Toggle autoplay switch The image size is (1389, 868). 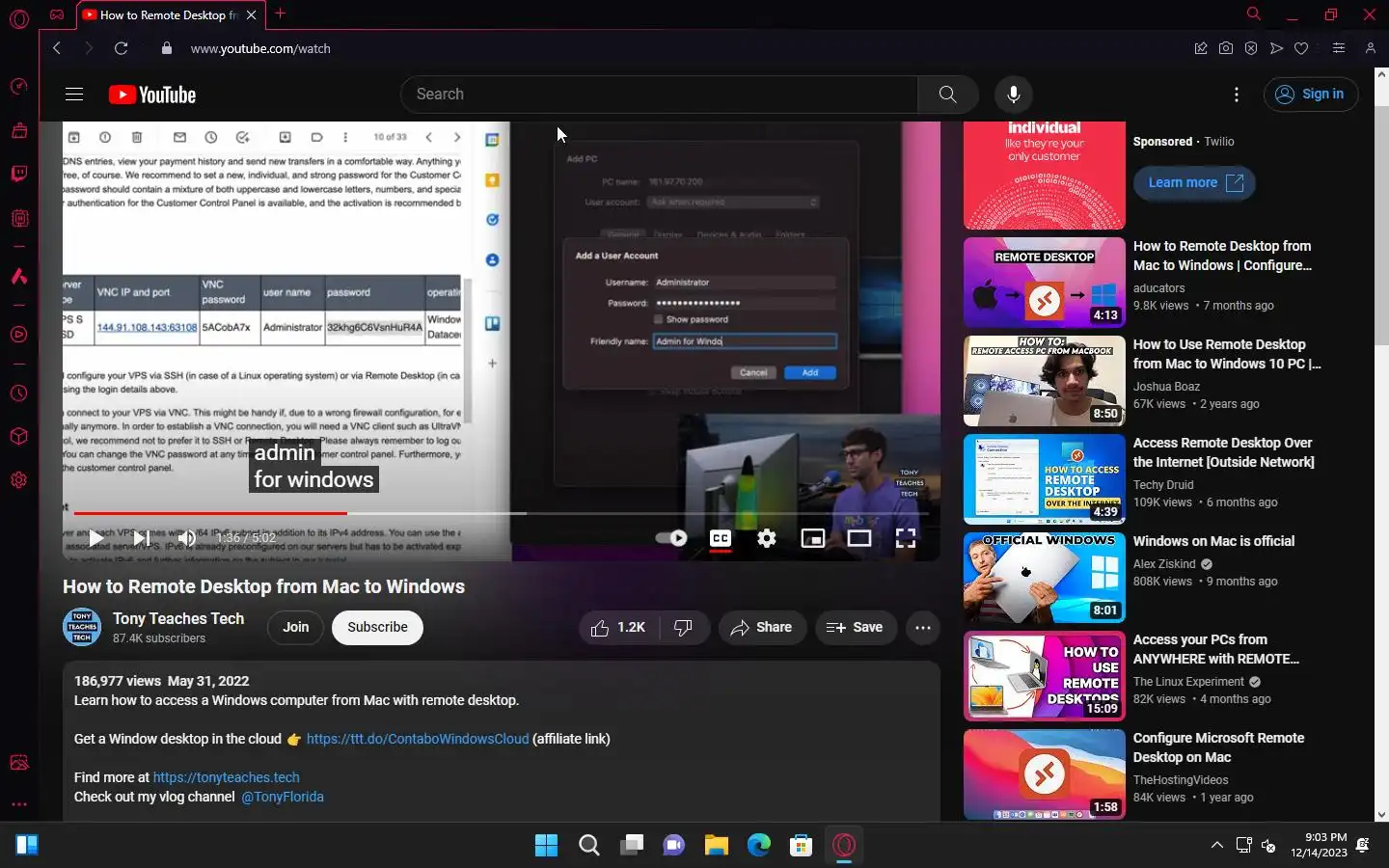[671, 538]
